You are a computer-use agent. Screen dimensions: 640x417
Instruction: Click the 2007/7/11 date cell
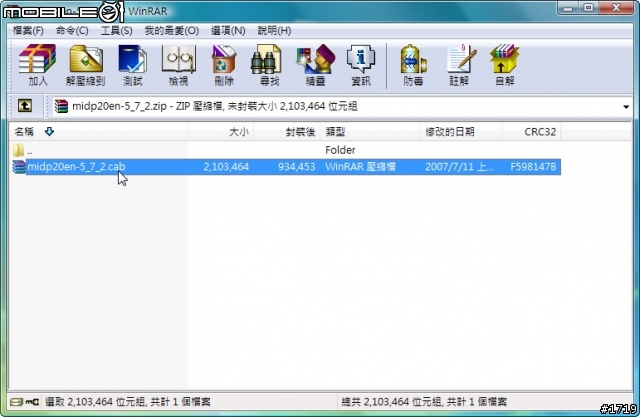(460, 166)
